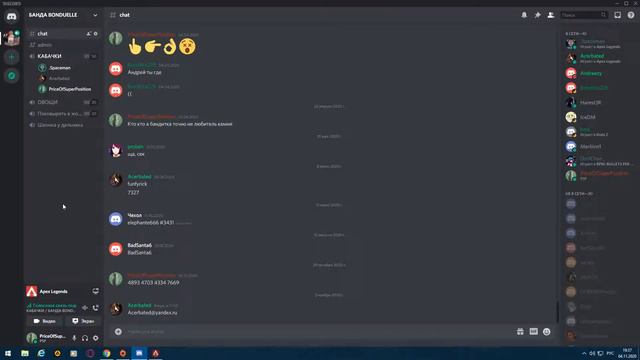Stream Apex Legends screen share icon
This screenshot has width=640, height=360.
coord(96,291)
